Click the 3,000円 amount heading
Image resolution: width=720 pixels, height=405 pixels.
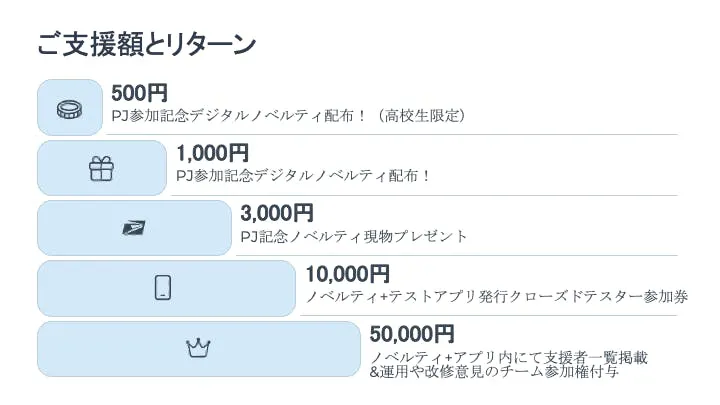277,213
